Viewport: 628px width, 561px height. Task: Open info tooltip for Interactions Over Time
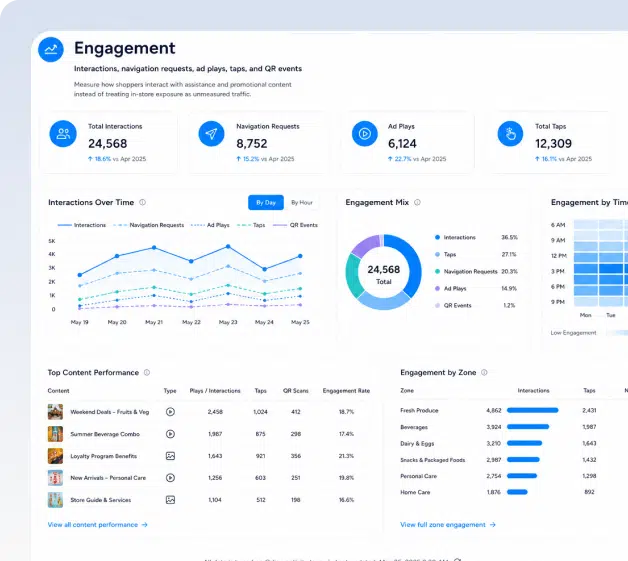coord(143,202)
